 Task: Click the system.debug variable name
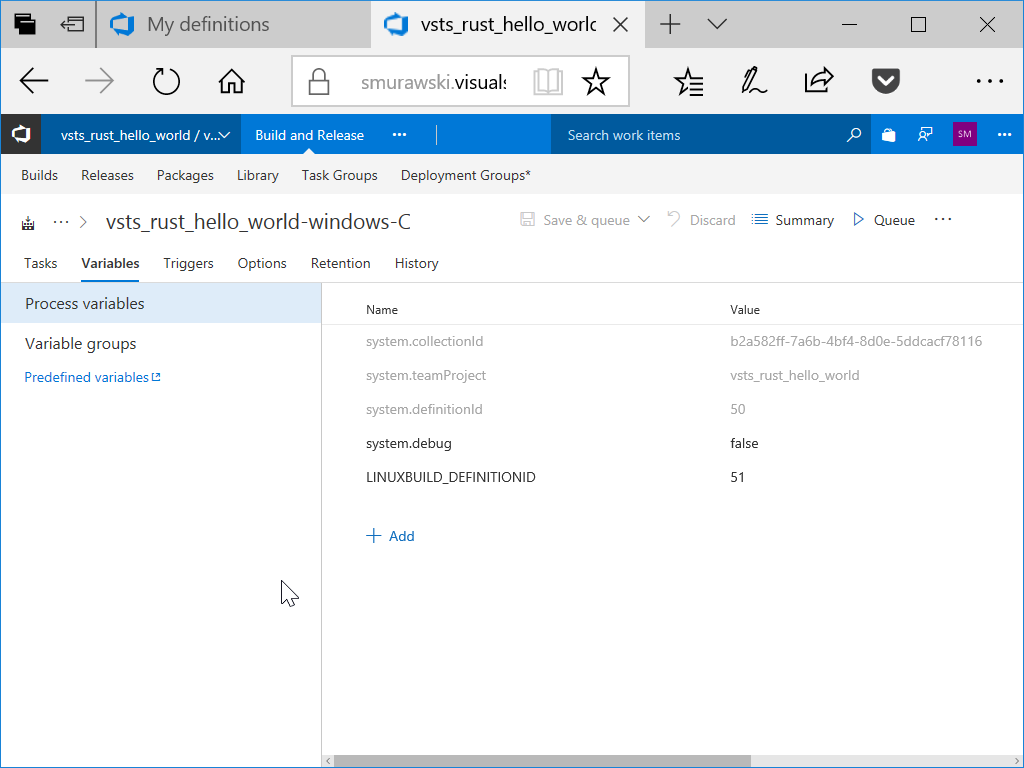click(x=409, y=443)
